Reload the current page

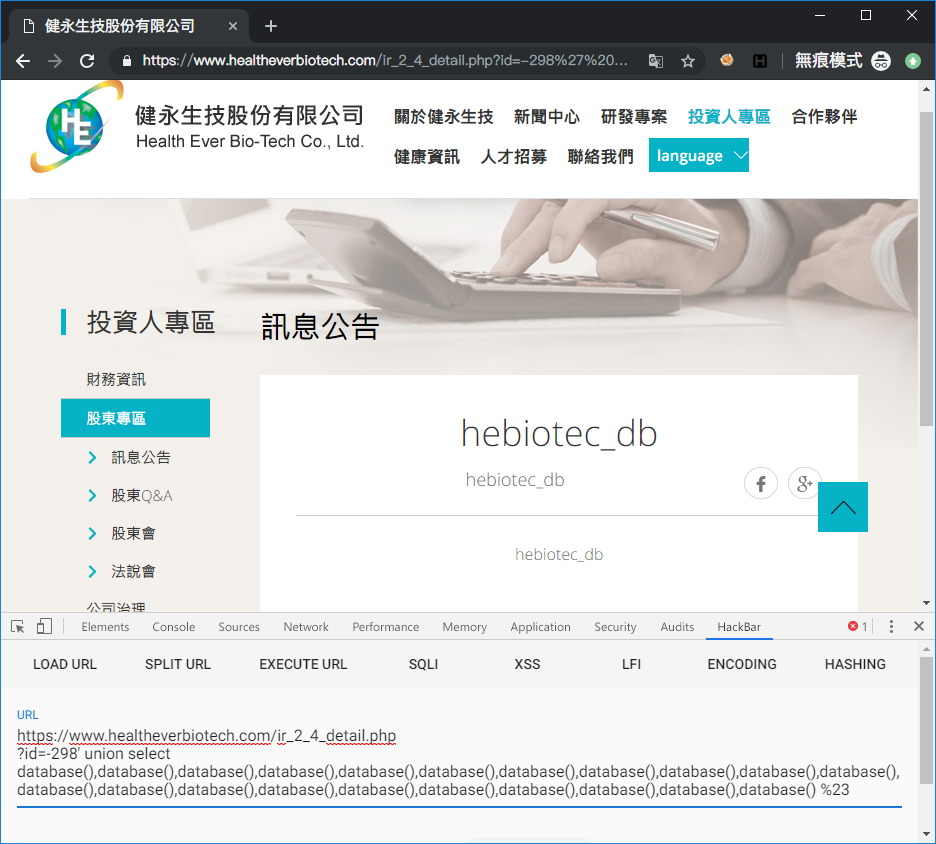tap(87, 61)
